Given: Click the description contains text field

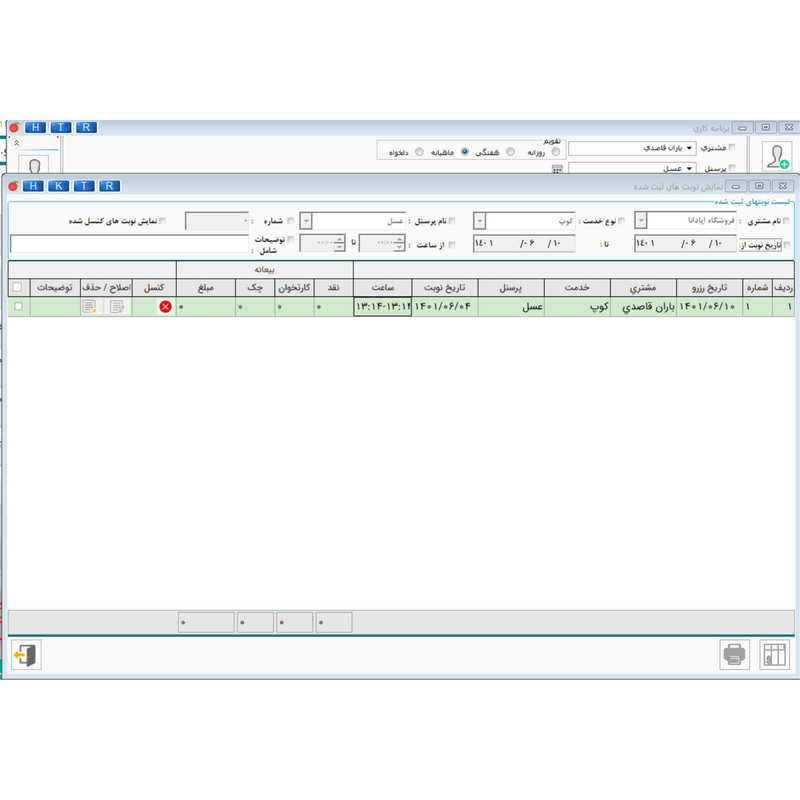Looking at the screenshot, I should coord(129,244).
